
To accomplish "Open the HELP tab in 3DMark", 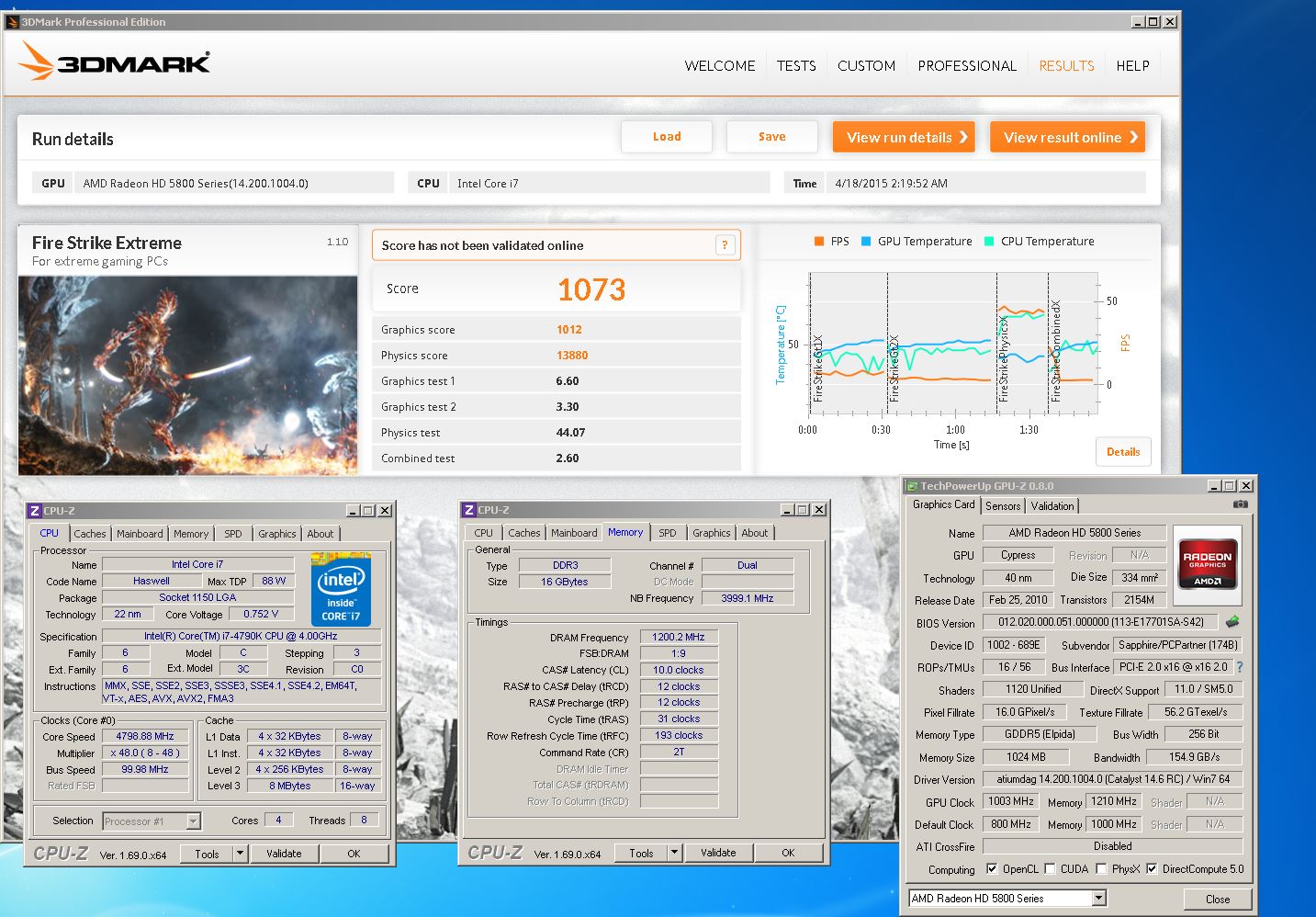I will 1132,66.
